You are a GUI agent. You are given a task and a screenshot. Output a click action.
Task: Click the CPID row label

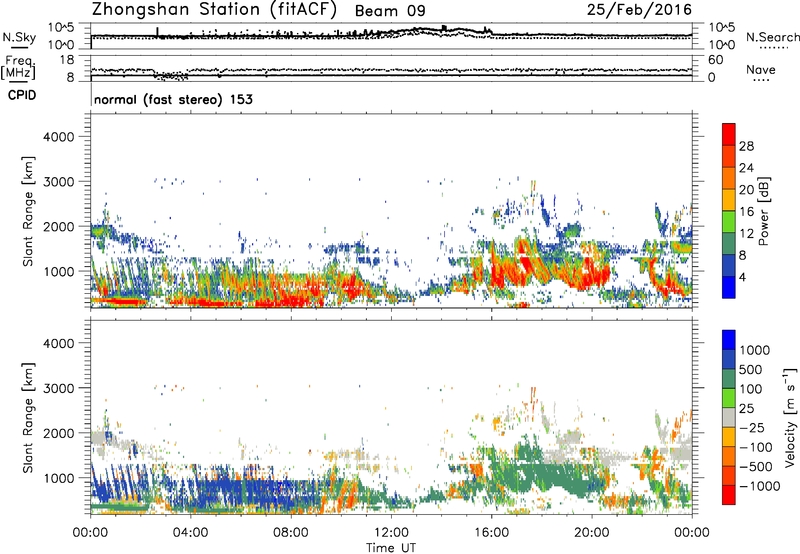point(22,95)
